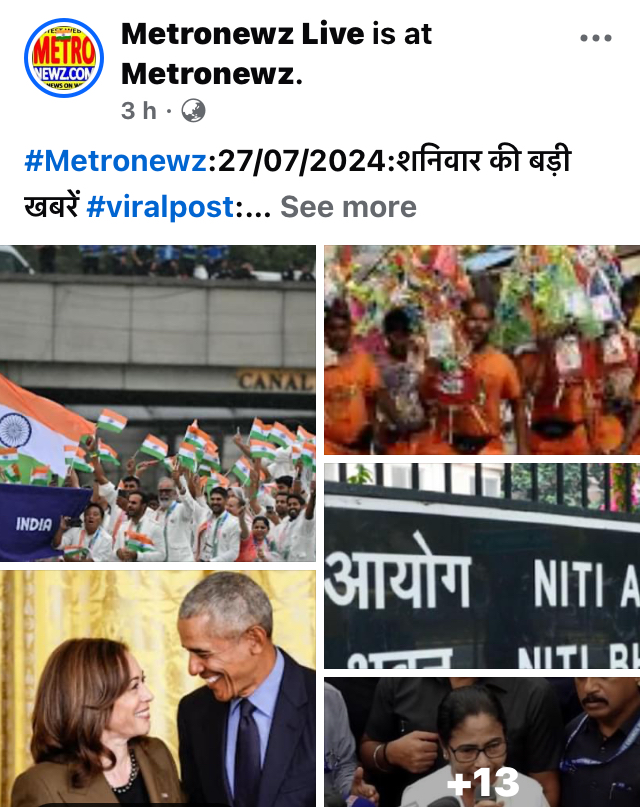Image resolution: width=640 pixels, height=807 pixels.
Task: Tap the public globe privacy icon
Action: (193, 111)
